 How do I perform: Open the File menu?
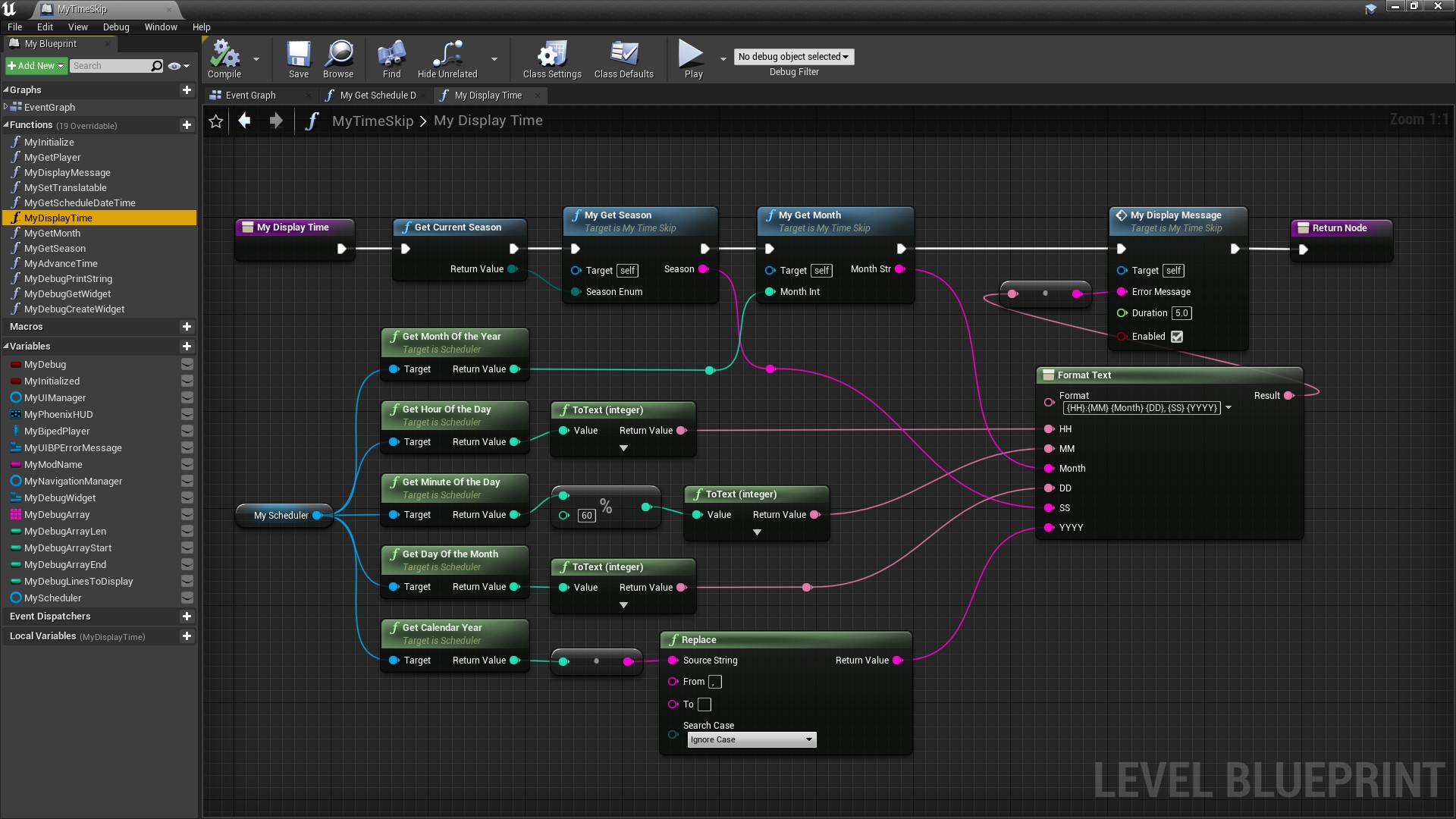click(x=14, y=27)
